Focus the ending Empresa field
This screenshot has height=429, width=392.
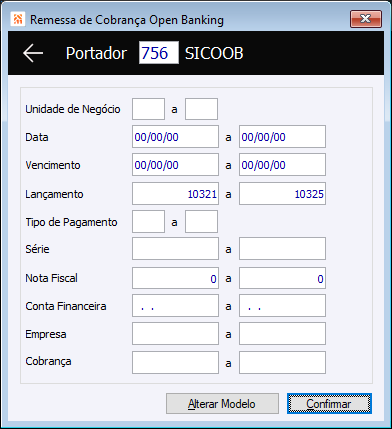(282, 334)
